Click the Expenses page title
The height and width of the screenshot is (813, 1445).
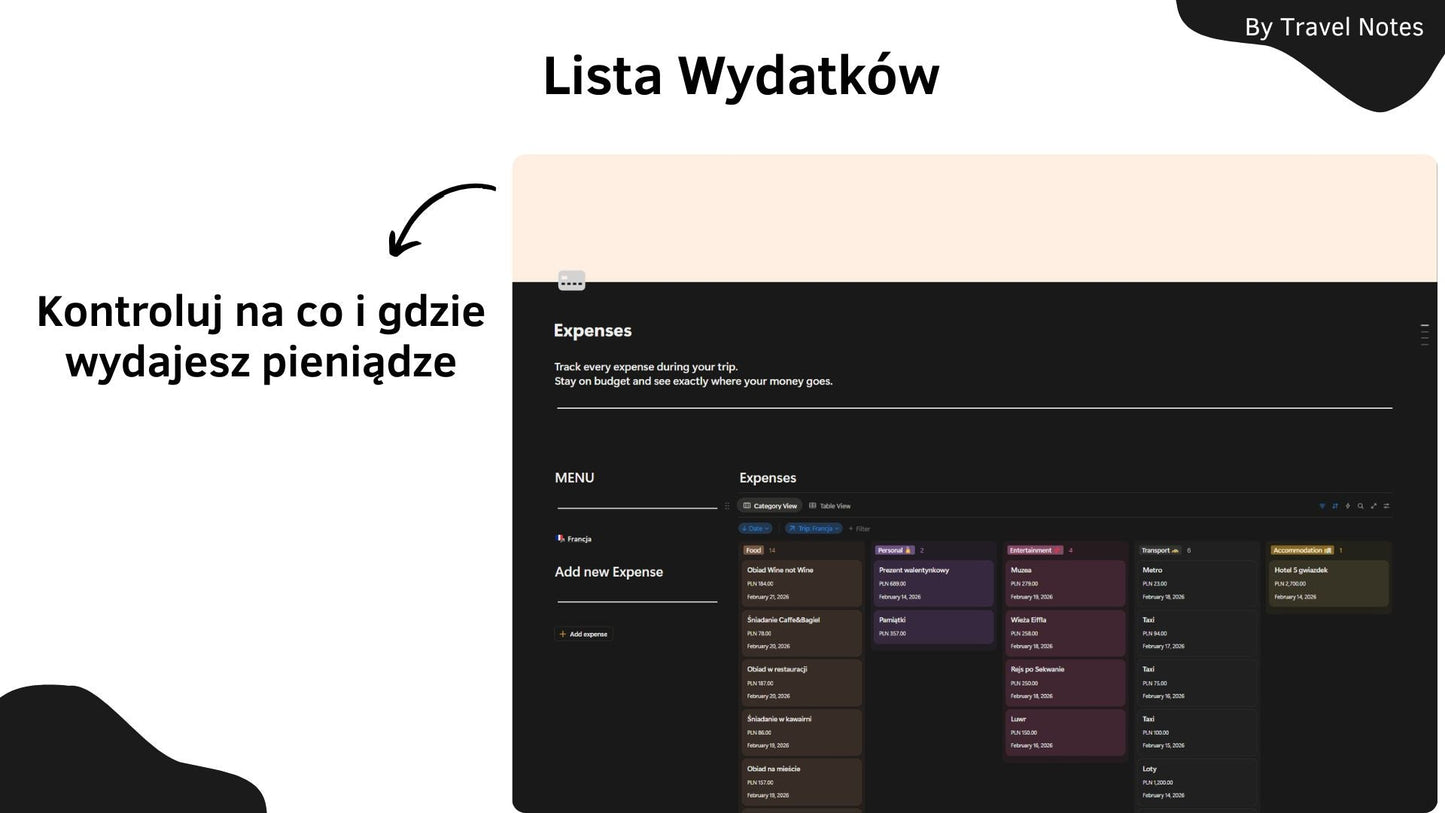click(x=593, y=331)
